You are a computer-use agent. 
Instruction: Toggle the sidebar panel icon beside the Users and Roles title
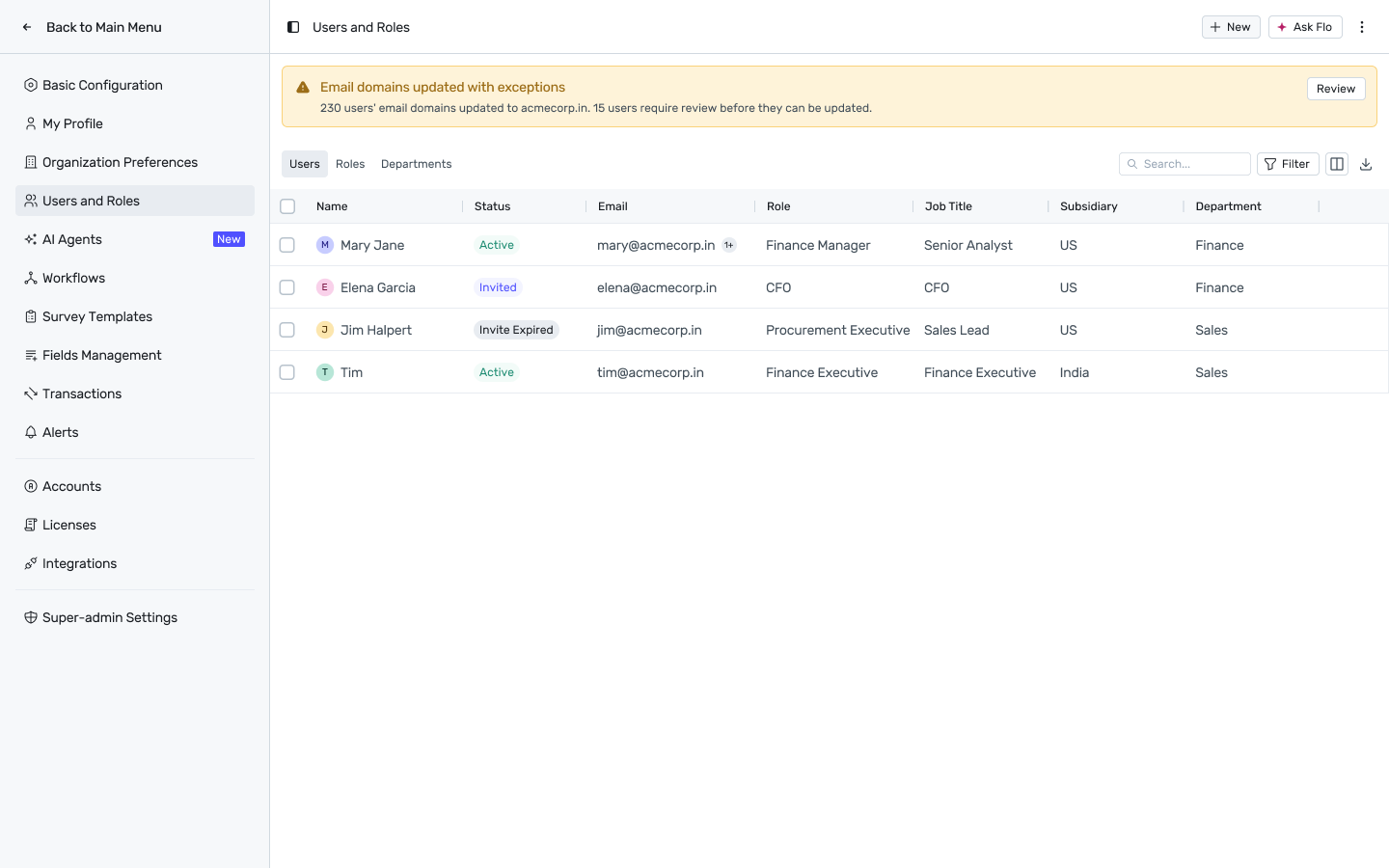[x=293, y=27]
